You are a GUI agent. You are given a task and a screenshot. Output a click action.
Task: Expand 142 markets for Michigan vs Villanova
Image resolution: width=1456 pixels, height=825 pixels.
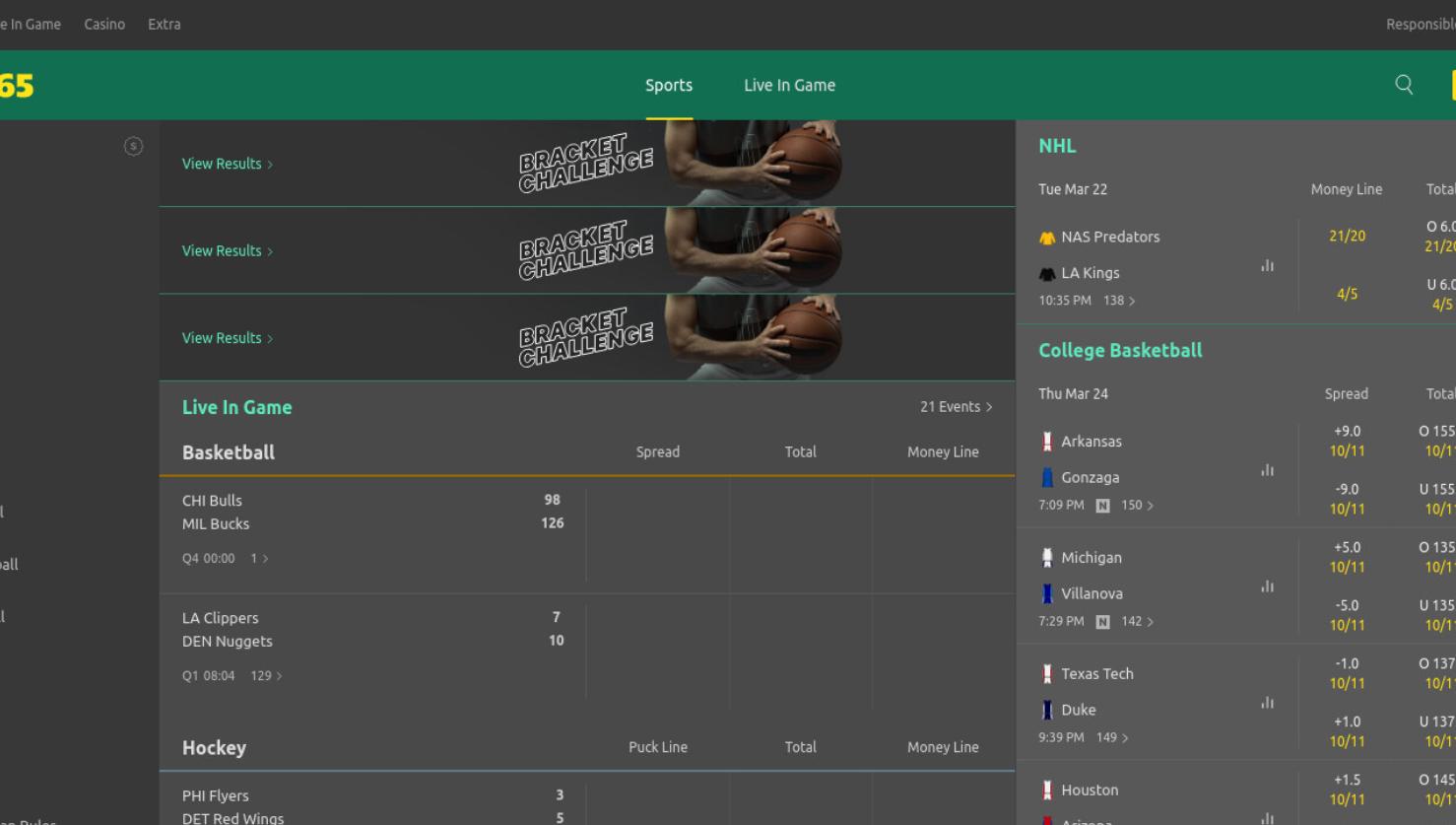(1137, 622)
